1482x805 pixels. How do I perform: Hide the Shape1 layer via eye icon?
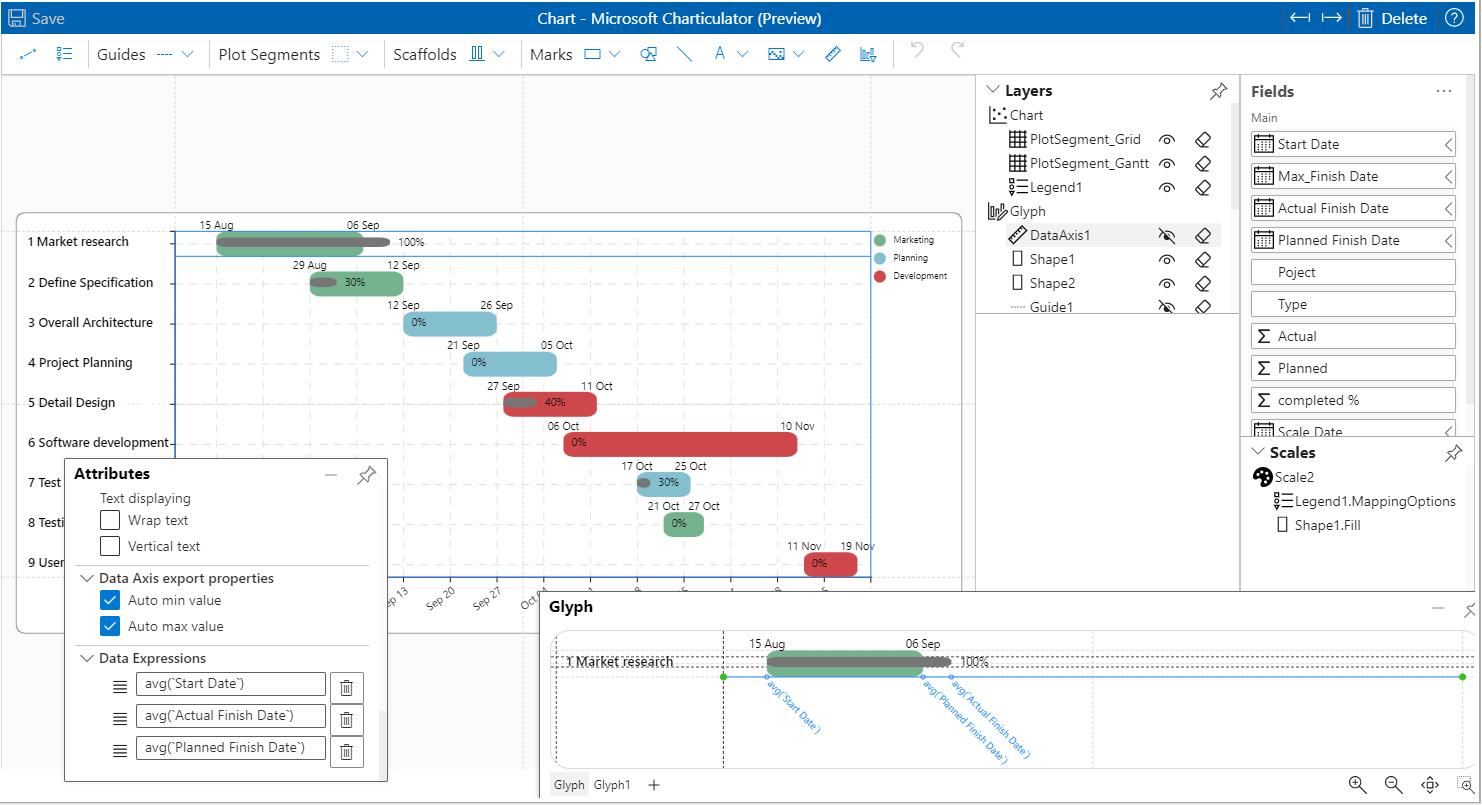[x=1166, y=260]
